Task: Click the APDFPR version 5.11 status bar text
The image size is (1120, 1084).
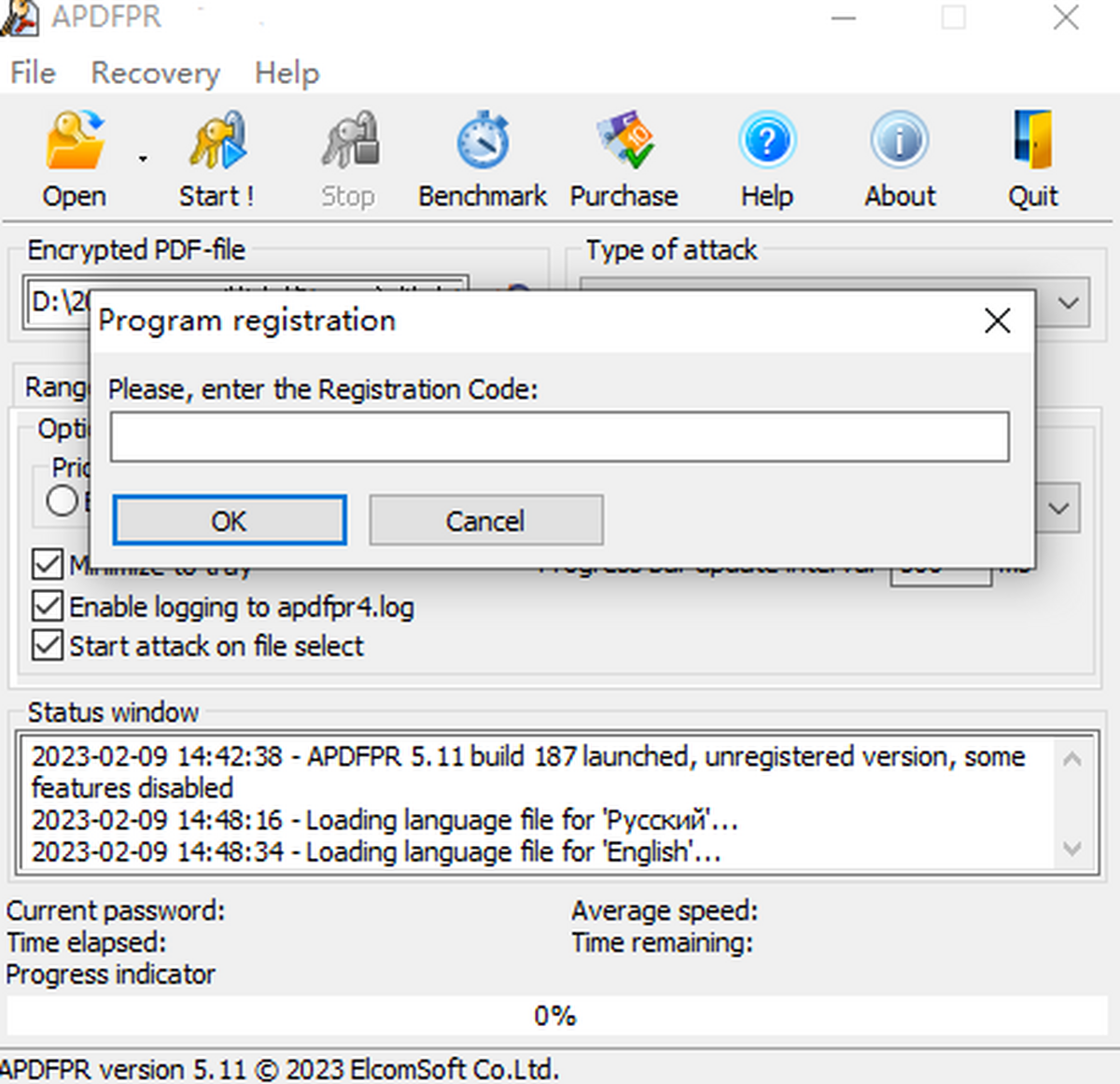Action: point(279,1069)
